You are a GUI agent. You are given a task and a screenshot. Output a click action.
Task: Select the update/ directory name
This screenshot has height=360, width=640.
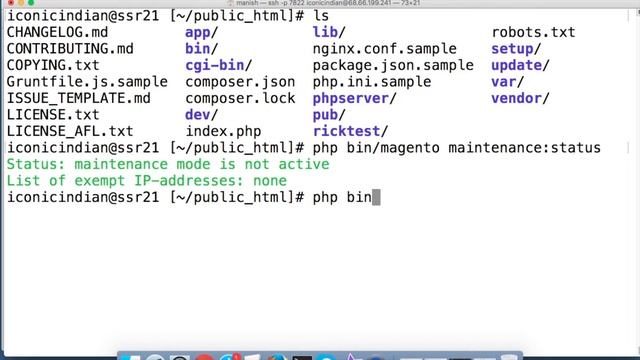click(520, 65)
